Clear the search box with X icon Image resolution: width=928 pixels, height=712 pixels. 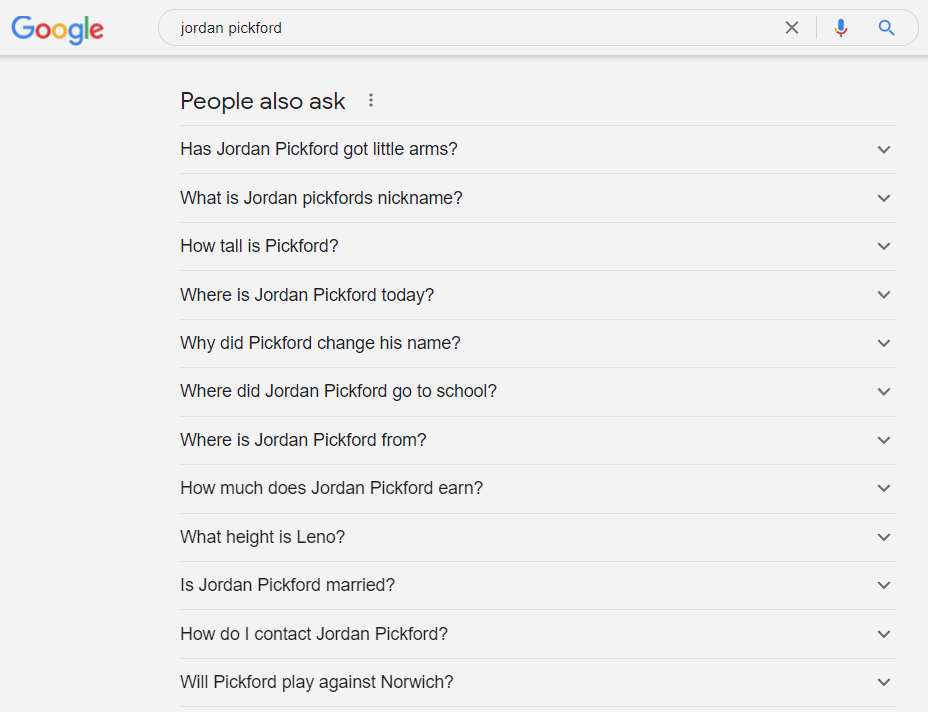point(791,28)
